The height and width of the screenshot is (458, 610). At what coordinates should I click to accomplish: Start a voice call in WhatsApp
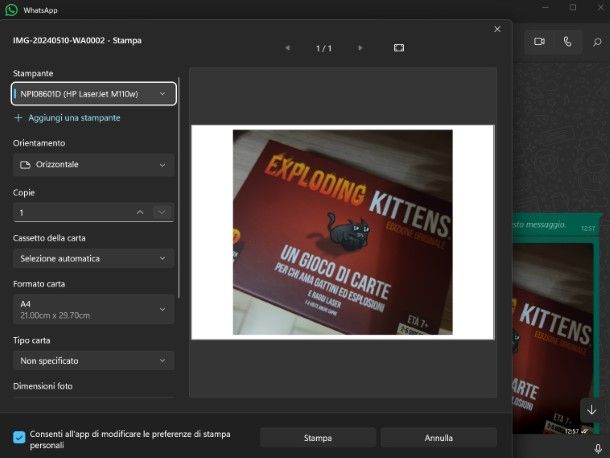[x=568, y=41]
